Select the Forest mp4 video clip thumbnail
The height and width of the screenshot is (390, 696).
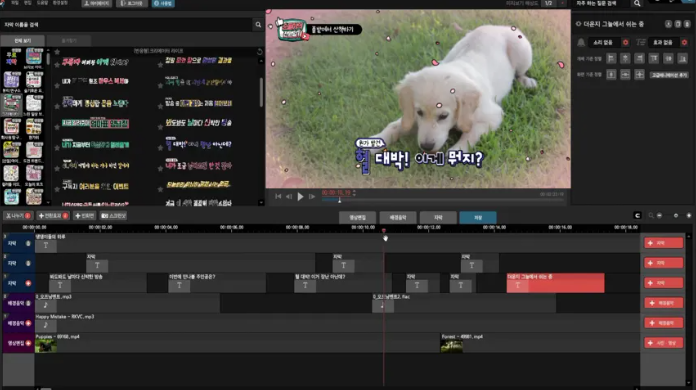tap(451, 346)
